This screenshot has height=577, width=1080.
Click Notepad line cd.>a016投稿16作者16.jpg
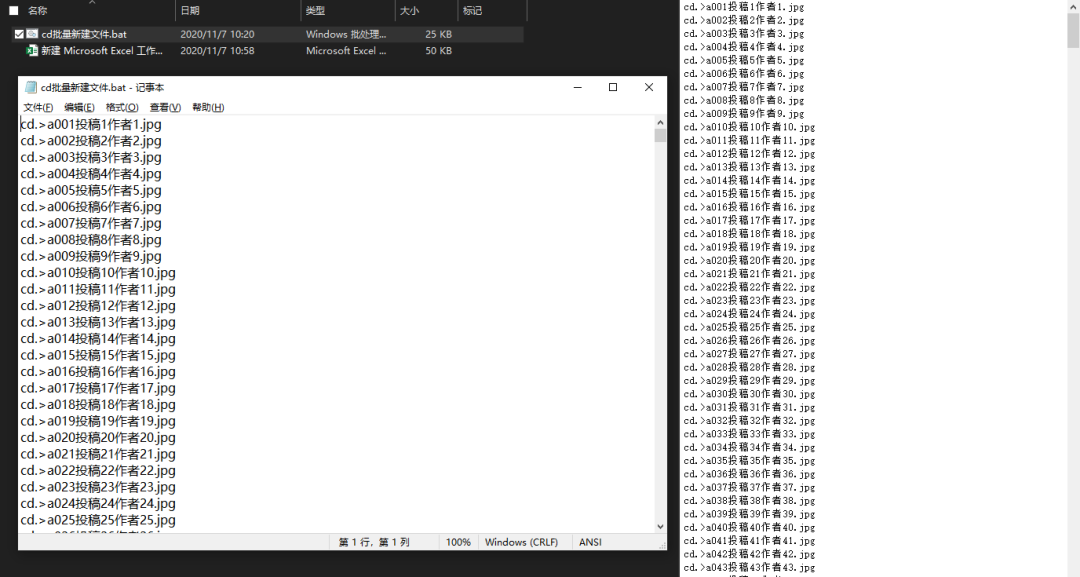[x=98, y=372]
